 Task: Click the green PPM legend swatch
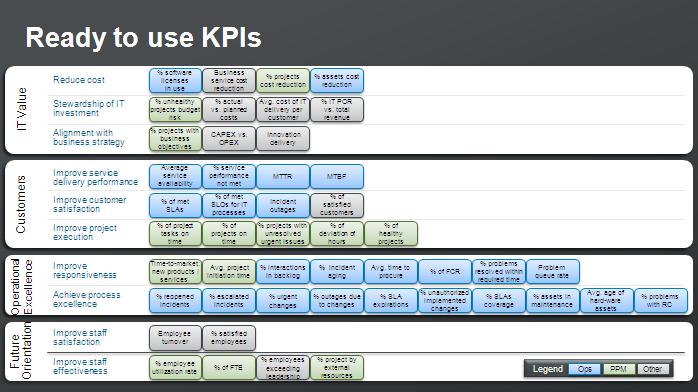point(618,369)
